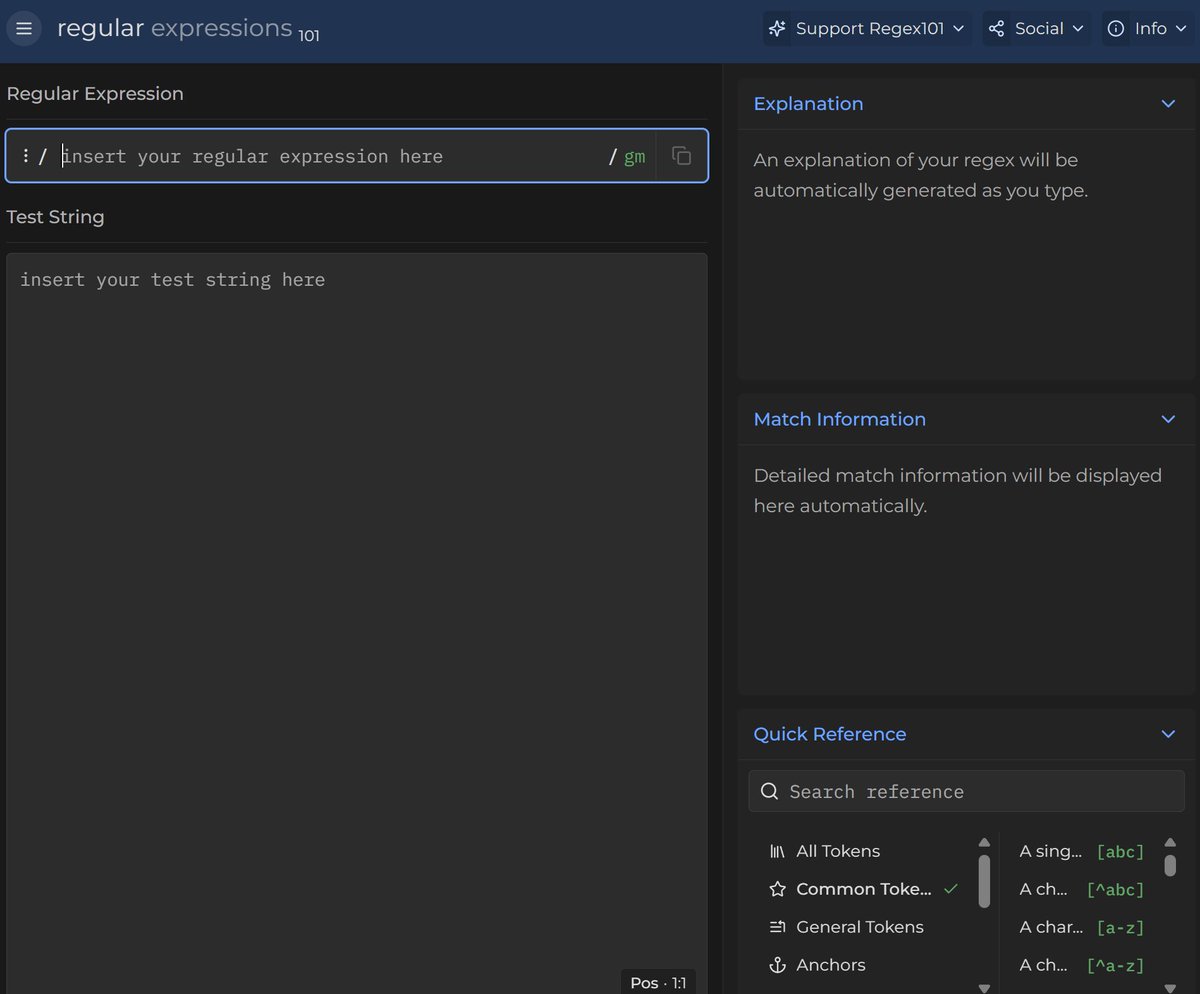Click the info circle icon
The image size is (1200, 994).
pyautogui.click(x=1116, y=29)
